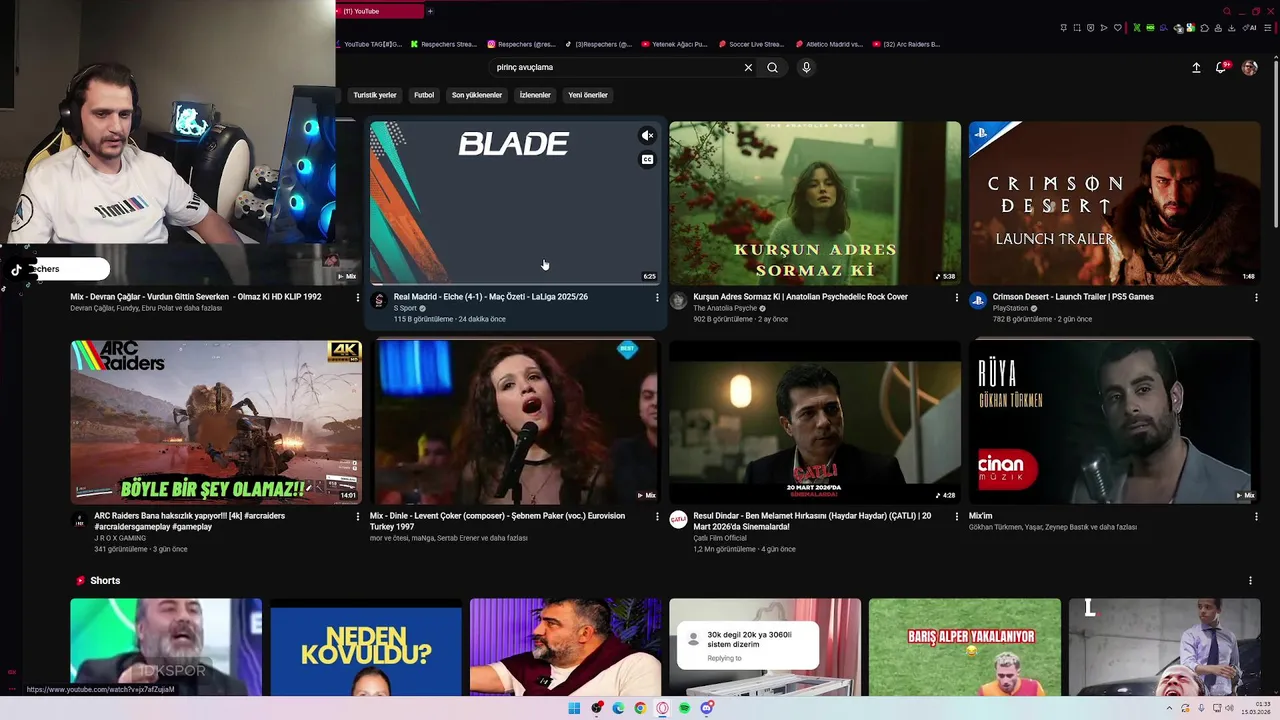
Task: Click the browser send/flow arrow icon
Action: pos(1104,28)
